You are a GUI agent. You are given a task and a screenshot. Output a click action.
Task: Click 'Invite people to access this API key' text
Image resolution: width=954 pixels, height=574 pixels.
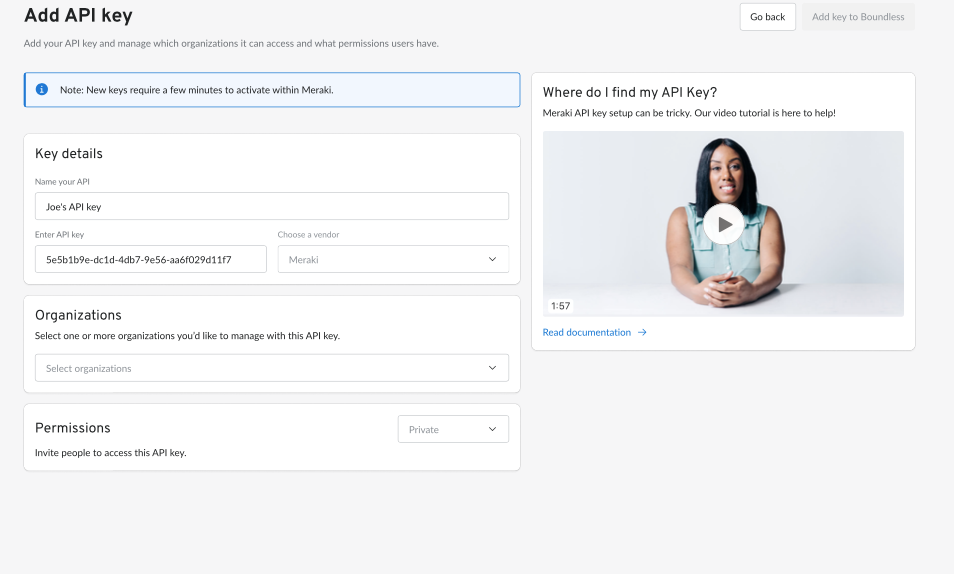point(111,453)
